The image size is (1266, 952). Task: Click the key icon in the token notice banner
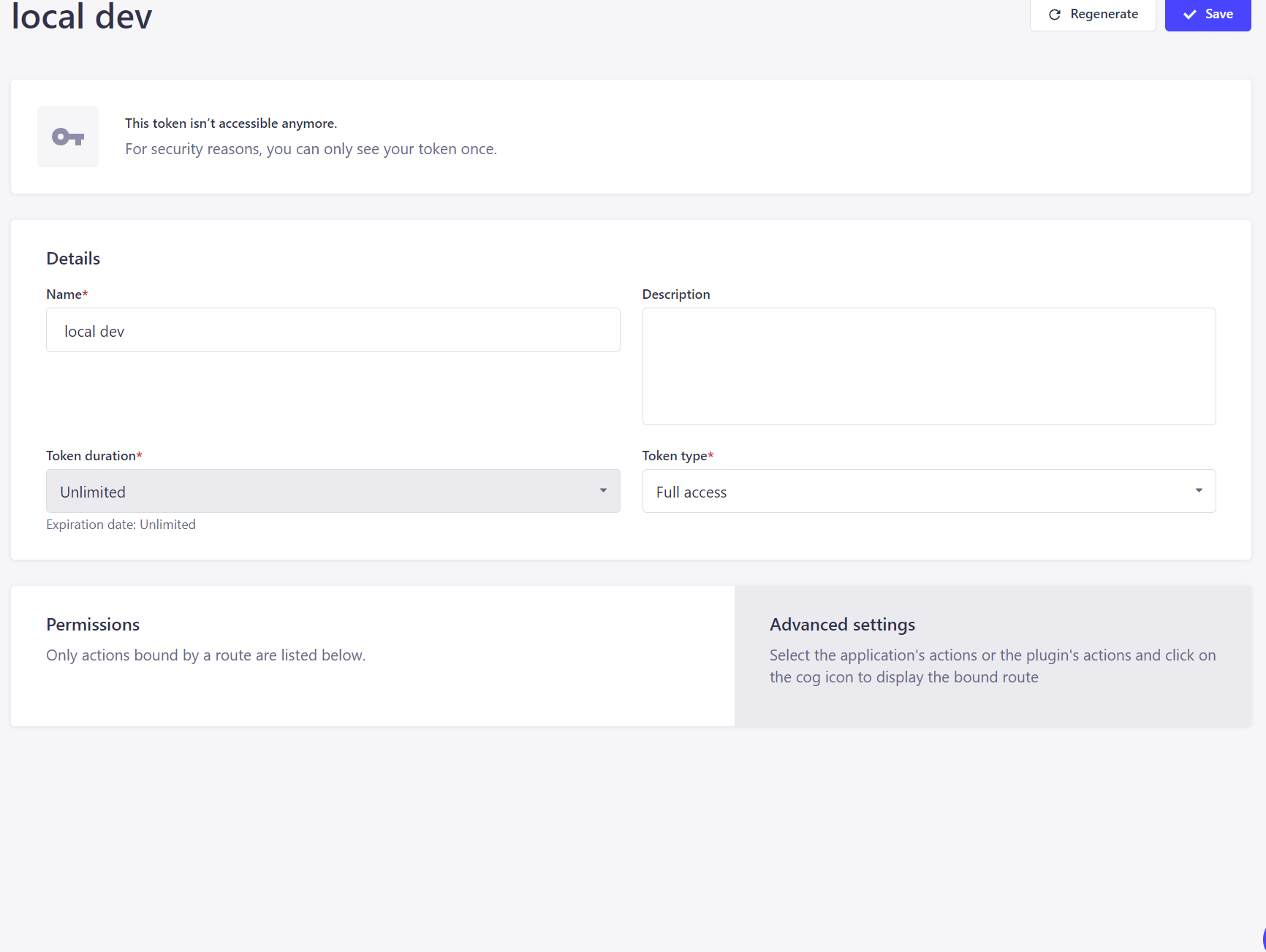[67, 136]
